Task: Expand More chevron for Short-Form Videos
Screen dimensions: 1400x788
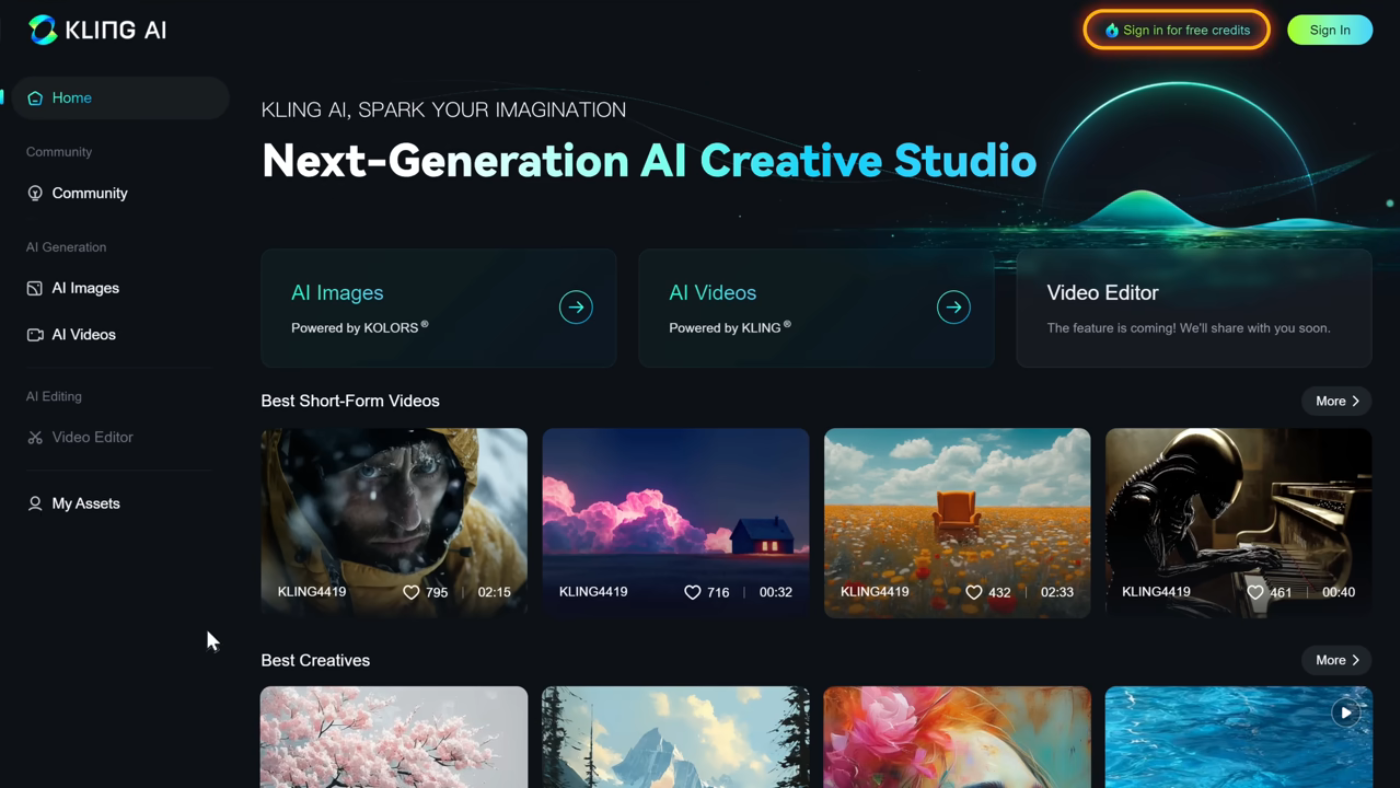Action: 1356,401
